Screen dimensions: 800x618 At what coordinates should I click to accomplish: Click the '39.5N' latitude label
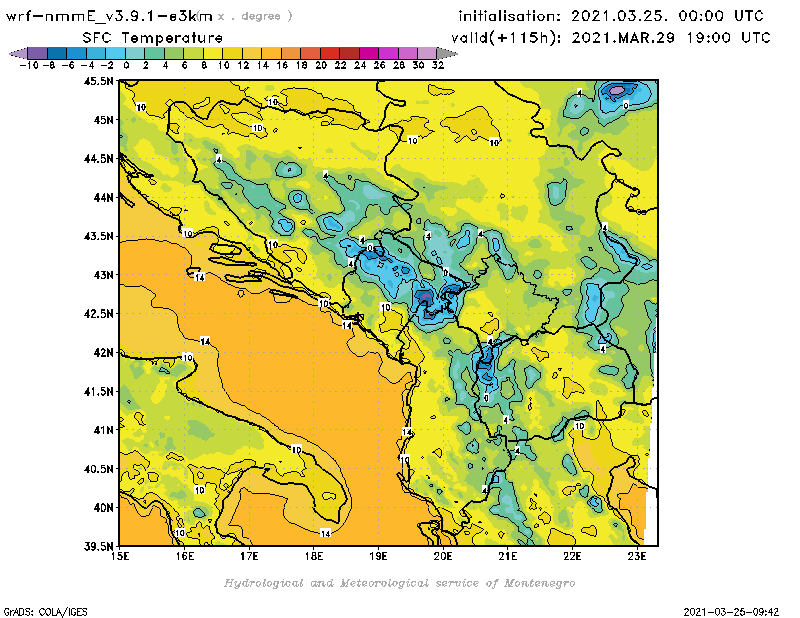pyautogui.click(x=98, y=547)
